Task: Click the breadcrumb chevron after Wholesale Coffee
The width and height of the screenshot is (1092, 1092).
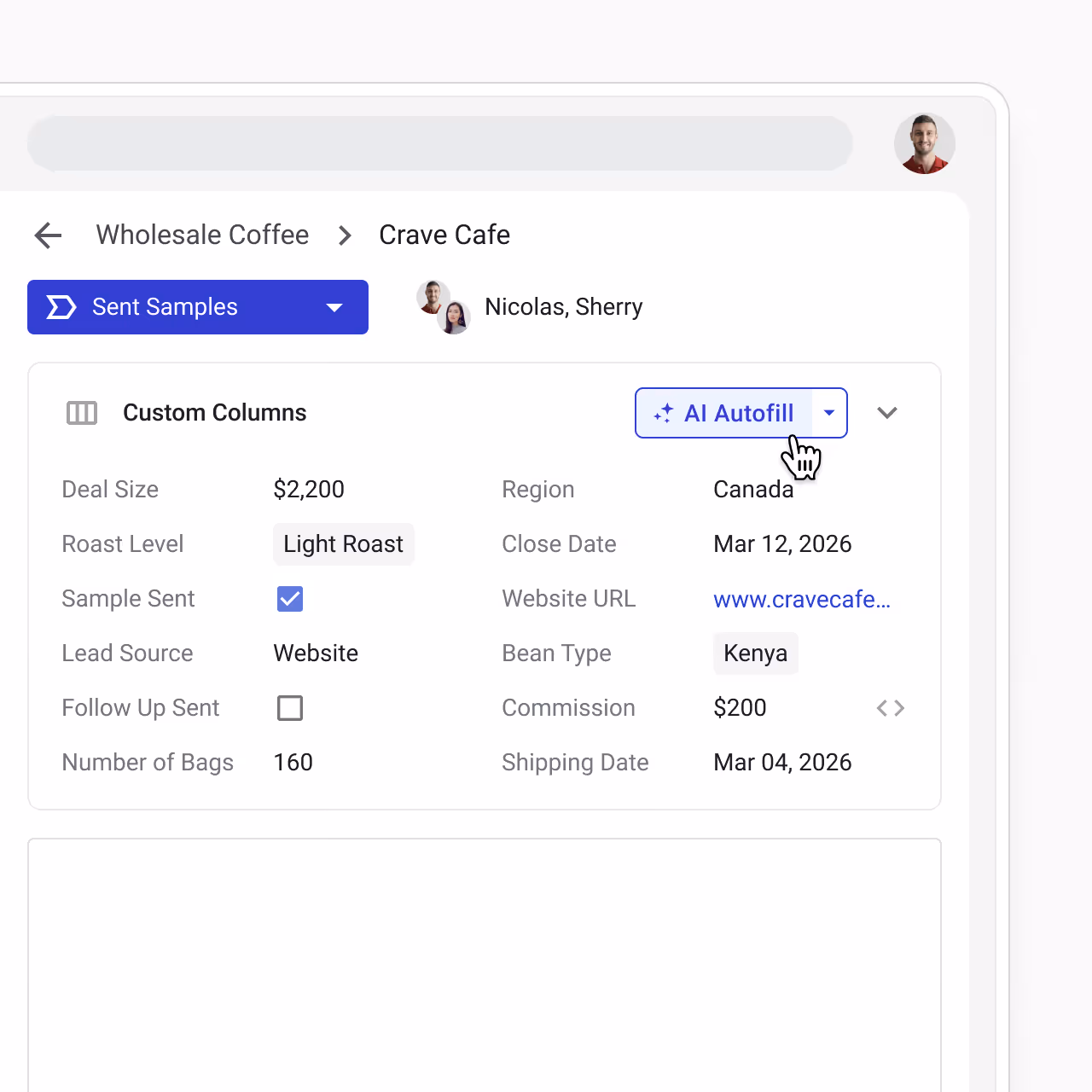Action: click(345, 235)
